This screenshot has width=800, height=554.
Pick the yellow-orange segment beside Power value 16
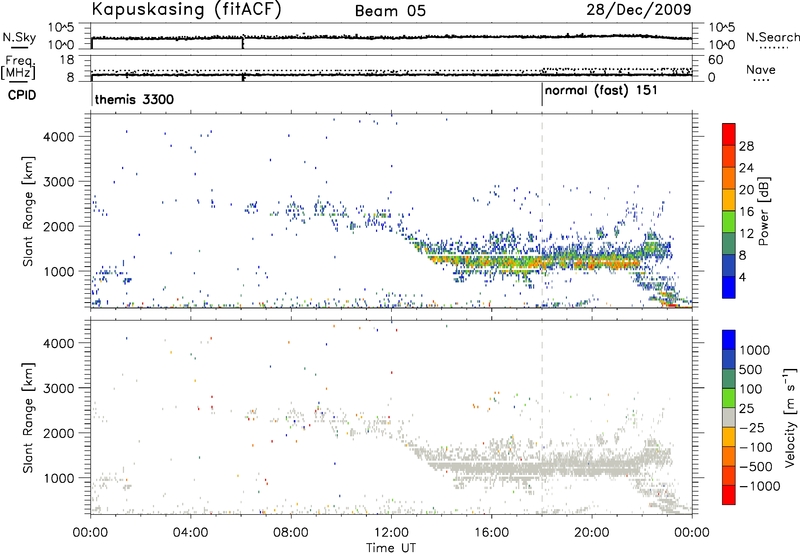(x=729, y=200)
